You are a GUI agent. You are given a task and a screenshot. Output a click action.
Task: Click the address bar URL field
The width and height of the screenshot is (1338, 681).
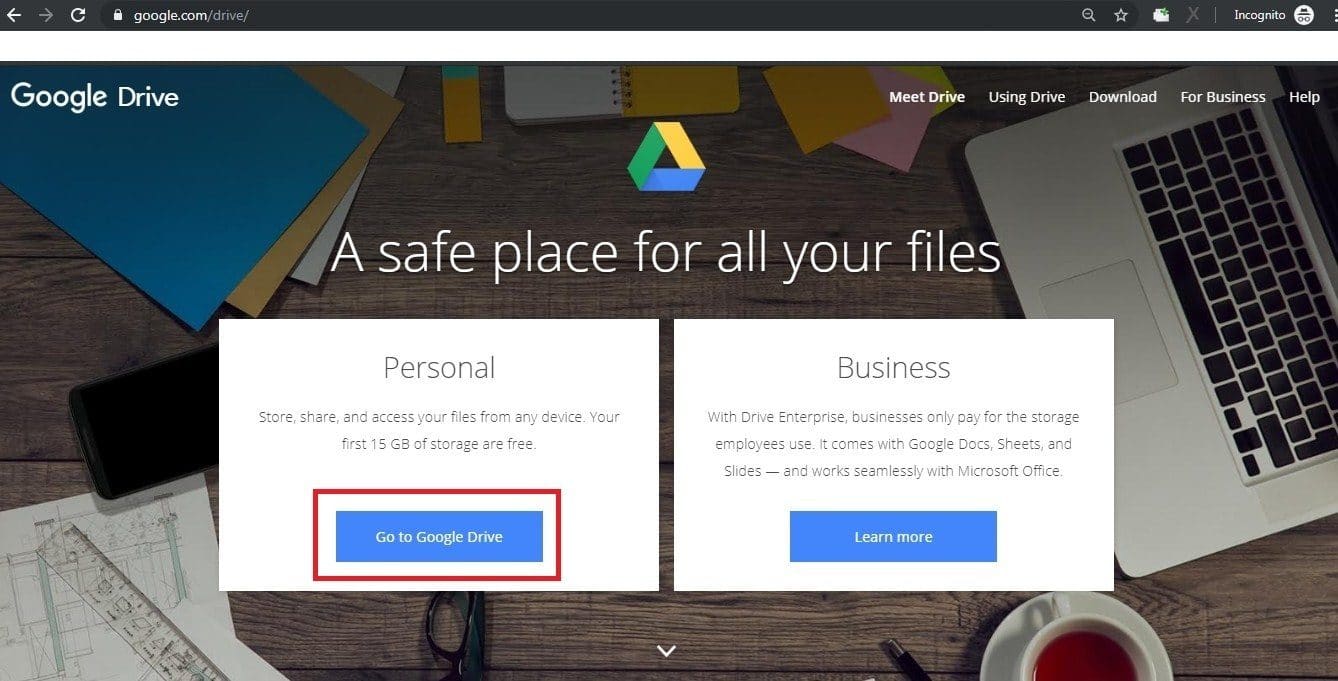pos(600,15)
